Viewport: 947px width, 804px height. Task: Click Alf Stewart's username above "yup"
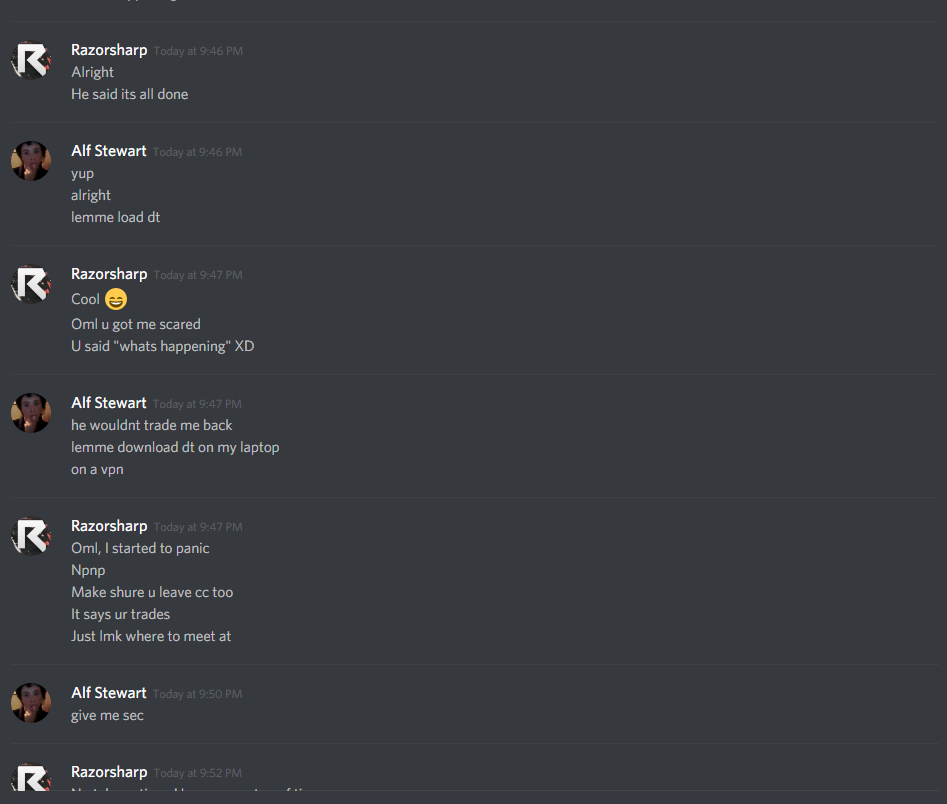click(x=109, y=151)
